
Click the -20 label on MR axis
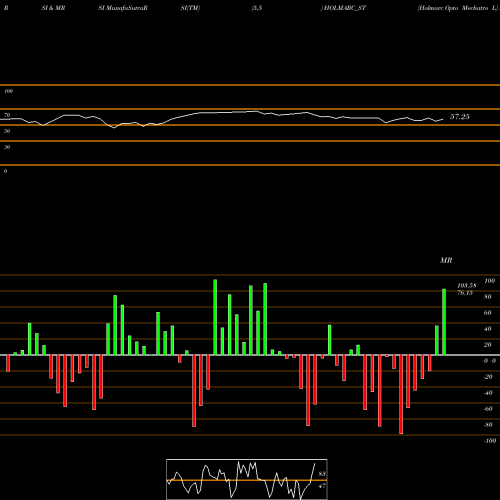488,377
